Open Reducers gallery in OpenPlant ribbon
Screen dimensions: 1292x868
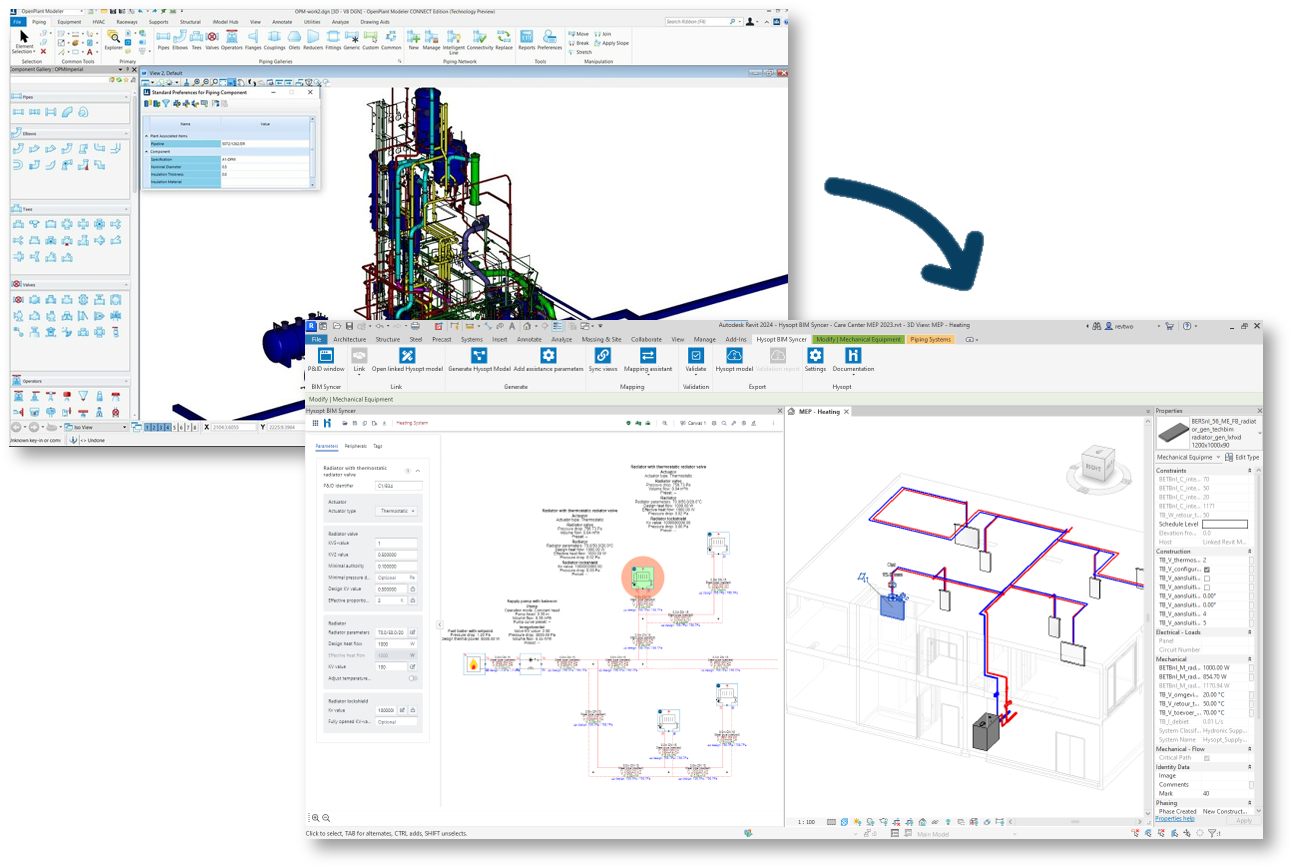[313, 39]
